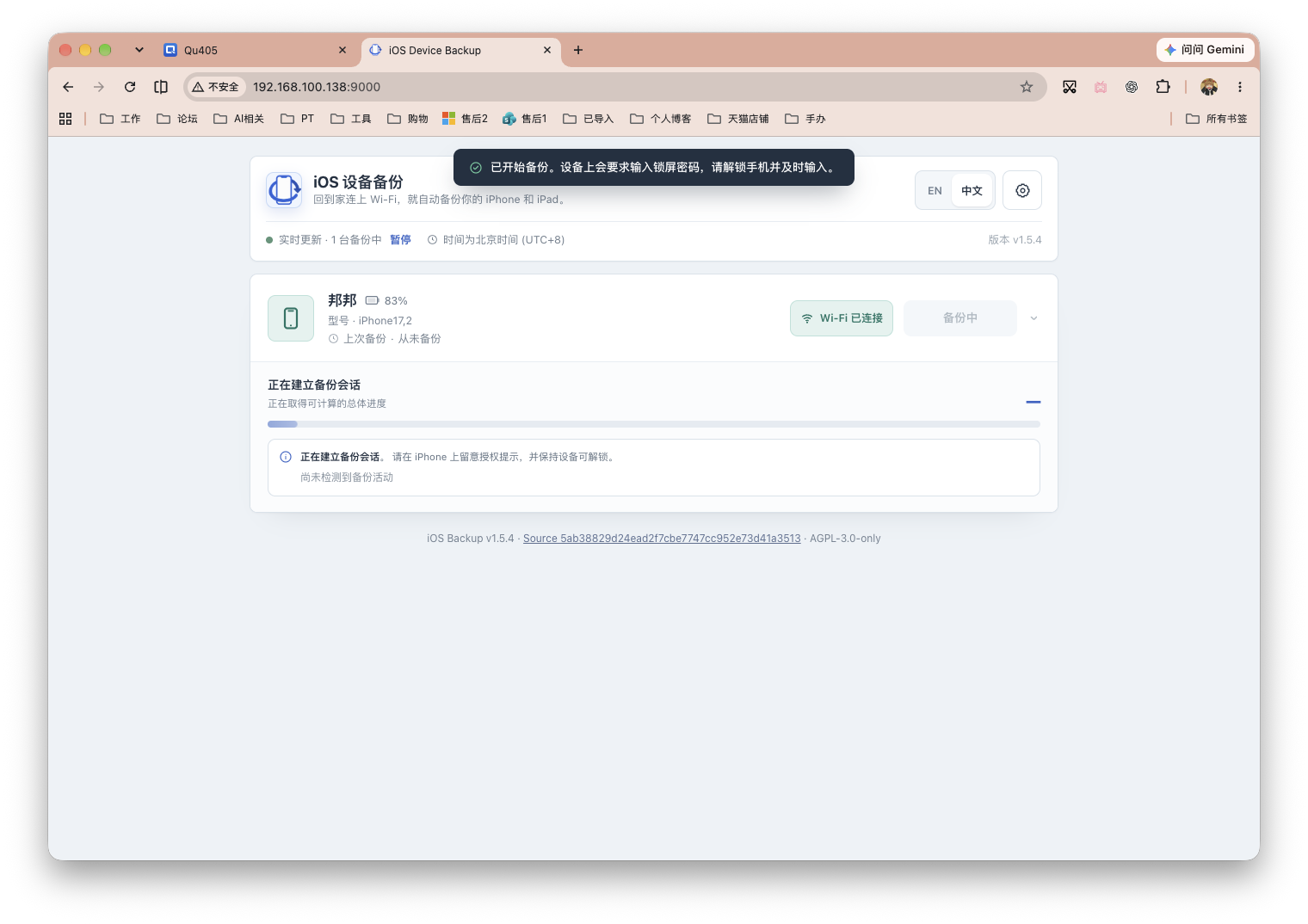This screenshot has width=1308, height=924.
Task: Open the 工作 bookmark folder
Action: pyautogui.click(x=120, y=119)
